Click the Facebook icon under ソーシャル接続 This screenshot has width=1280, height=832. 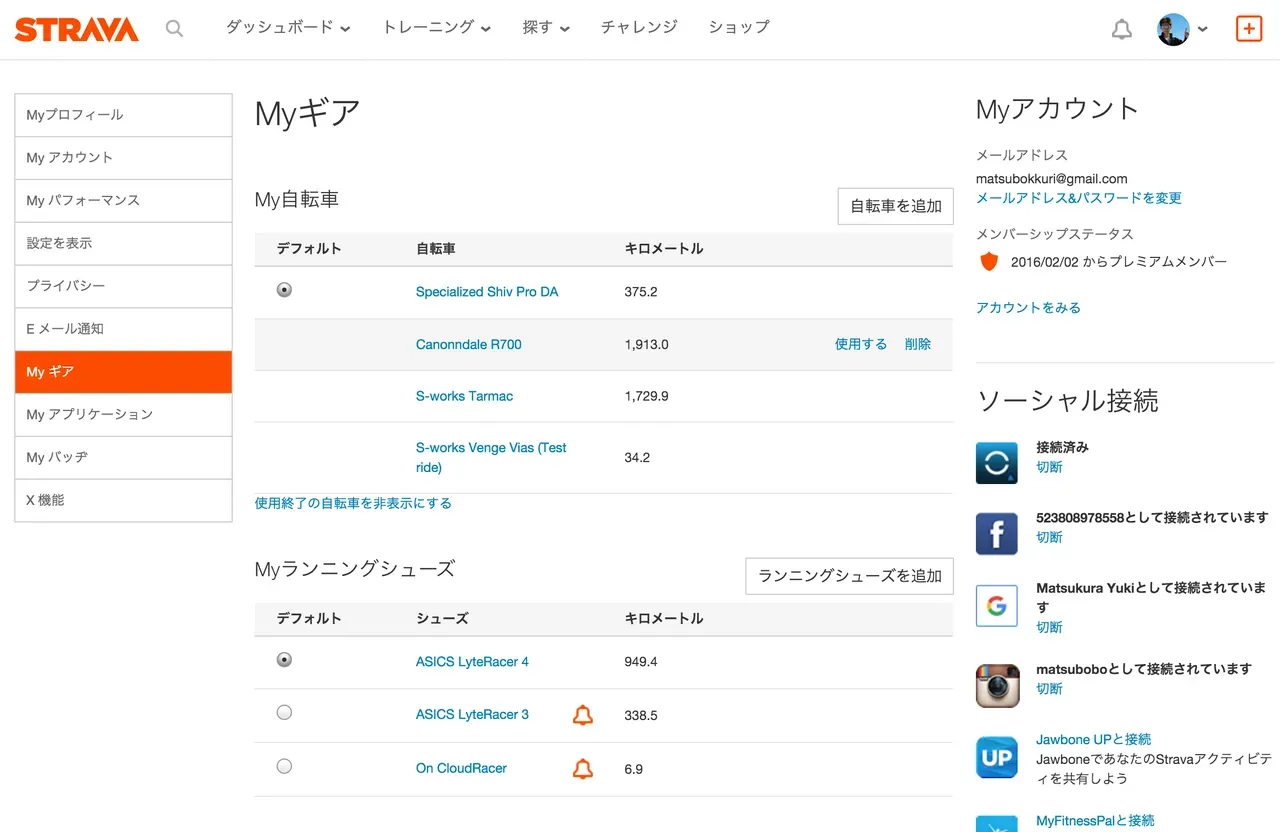996,533
